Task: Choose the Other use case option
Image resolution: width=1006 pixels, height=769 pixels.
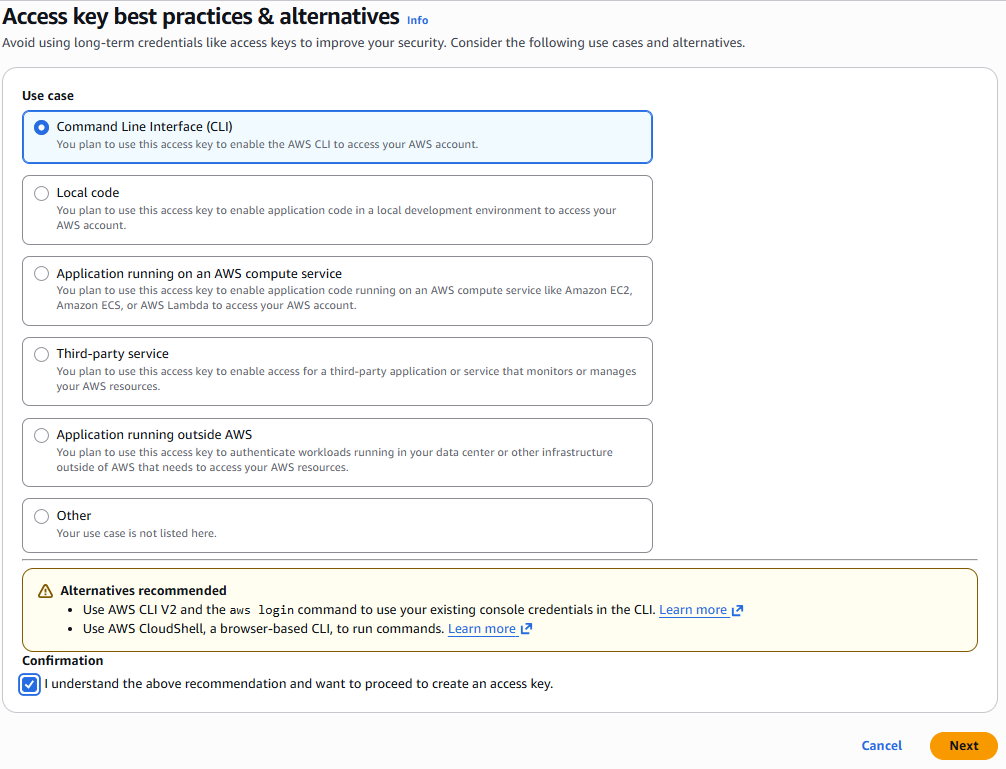Action: (41, 516)
